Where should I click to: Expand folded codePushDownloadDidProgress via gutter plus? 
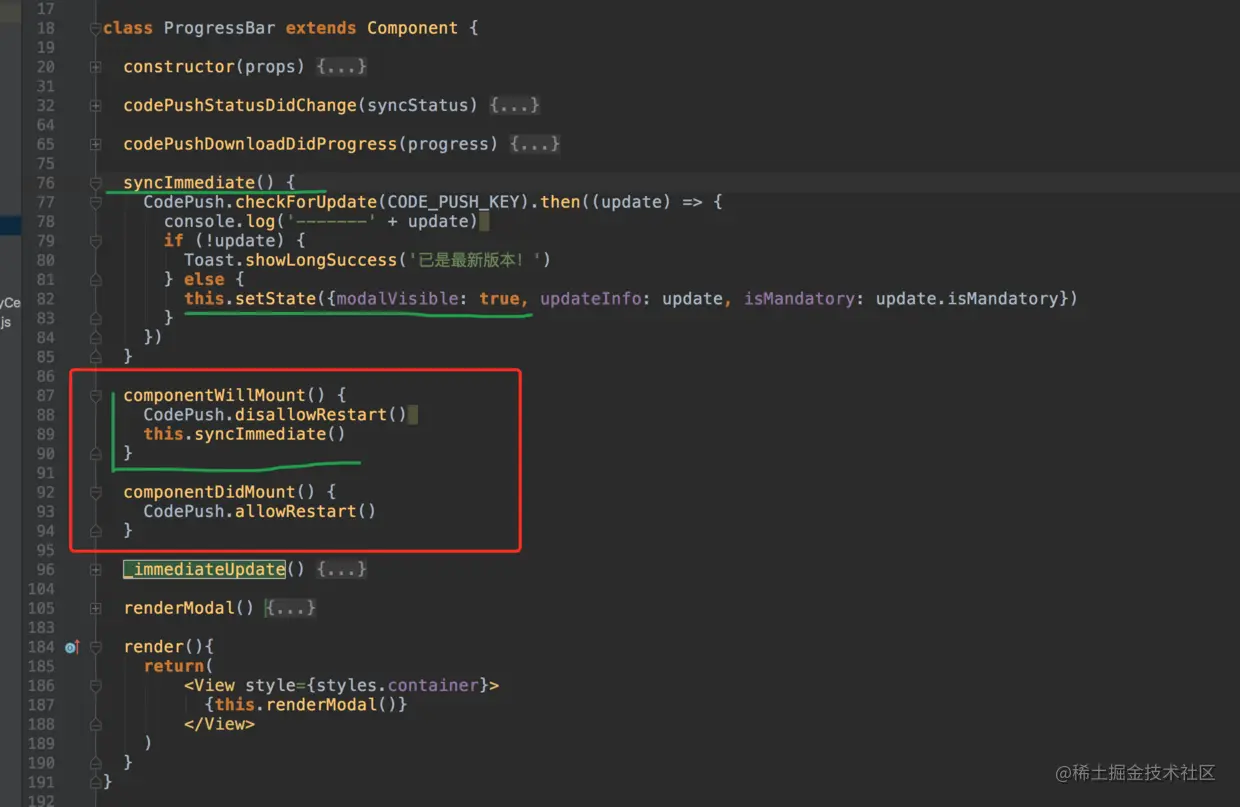point(95,145)
